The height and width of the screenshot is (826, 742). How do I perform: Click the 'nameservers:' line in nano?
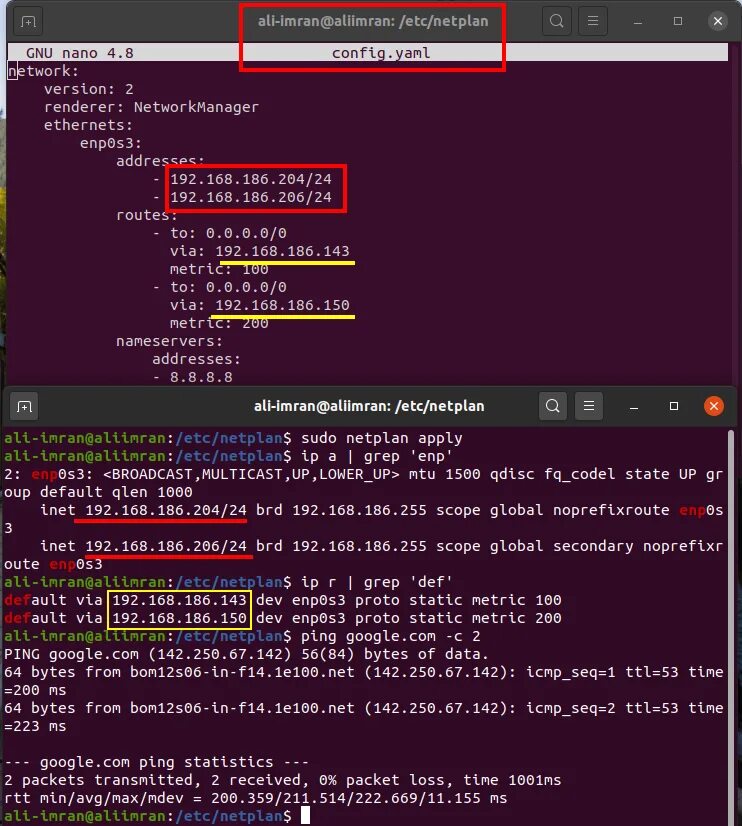169,341
